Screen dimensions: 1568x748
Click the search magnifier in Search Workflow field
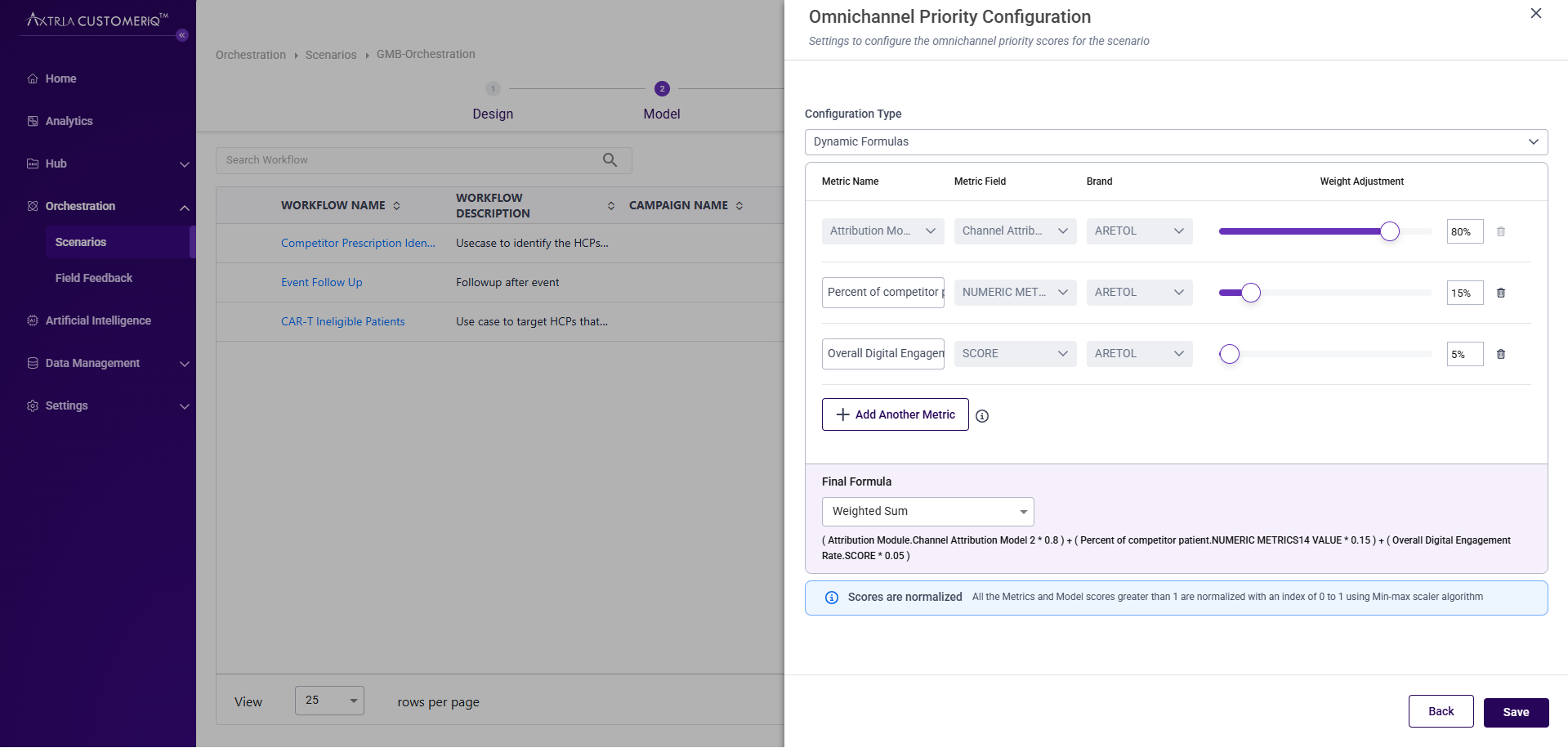(x=610, y=159)
